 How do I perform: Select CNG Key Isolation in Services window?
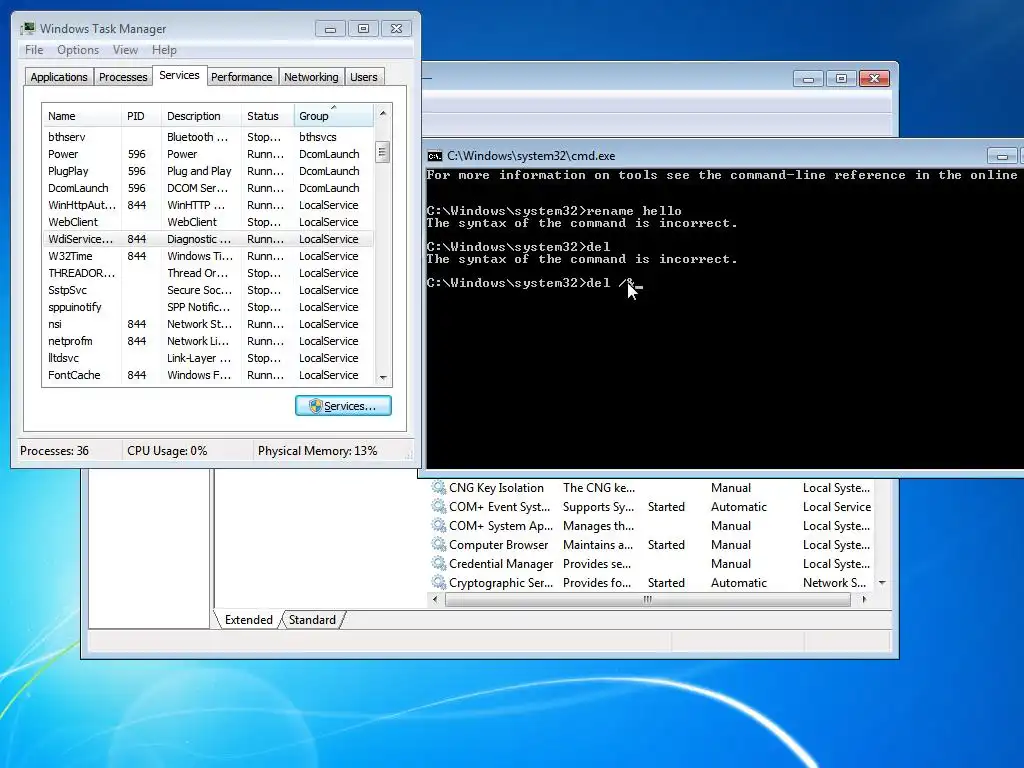(496, 488)
